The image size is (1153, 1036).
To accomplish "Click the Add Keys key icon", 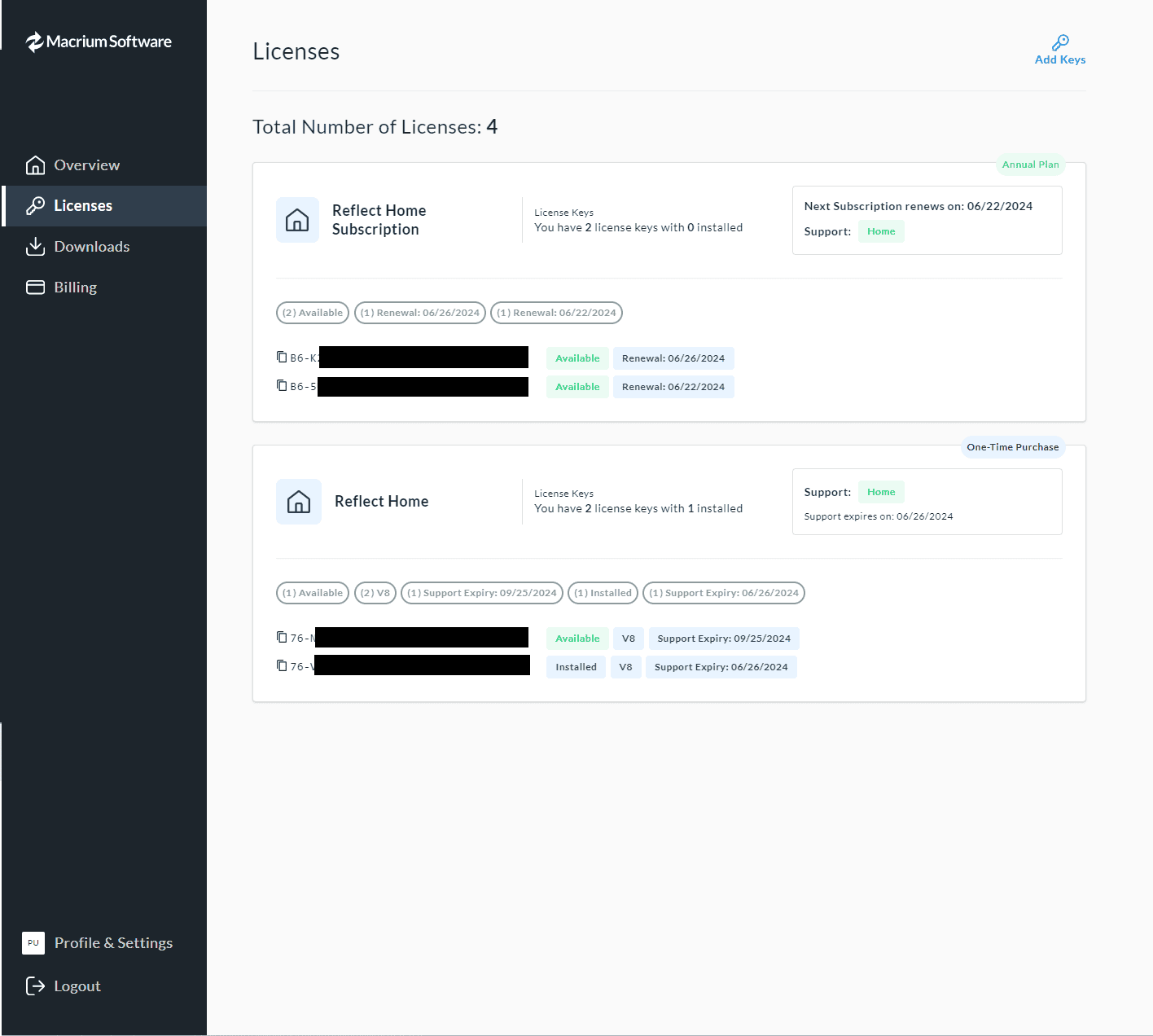I will (1060, 42).
